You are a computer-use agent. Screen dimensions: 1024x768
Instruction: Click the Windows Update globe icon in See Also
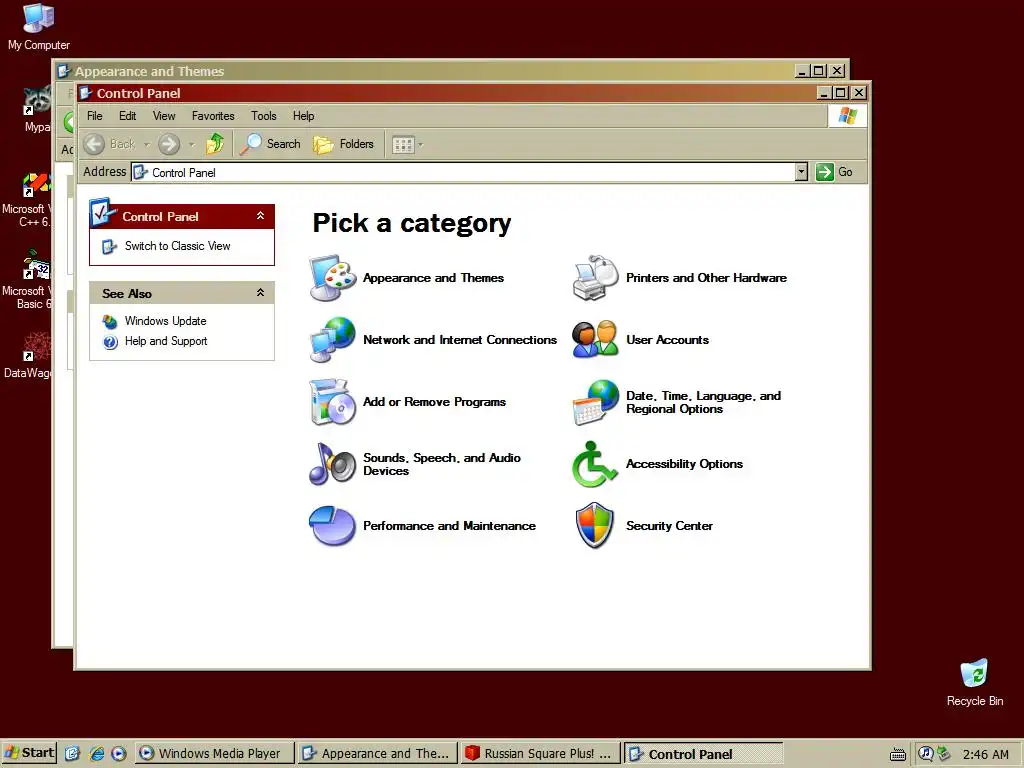pyautogui.click(x=110, y=321)
